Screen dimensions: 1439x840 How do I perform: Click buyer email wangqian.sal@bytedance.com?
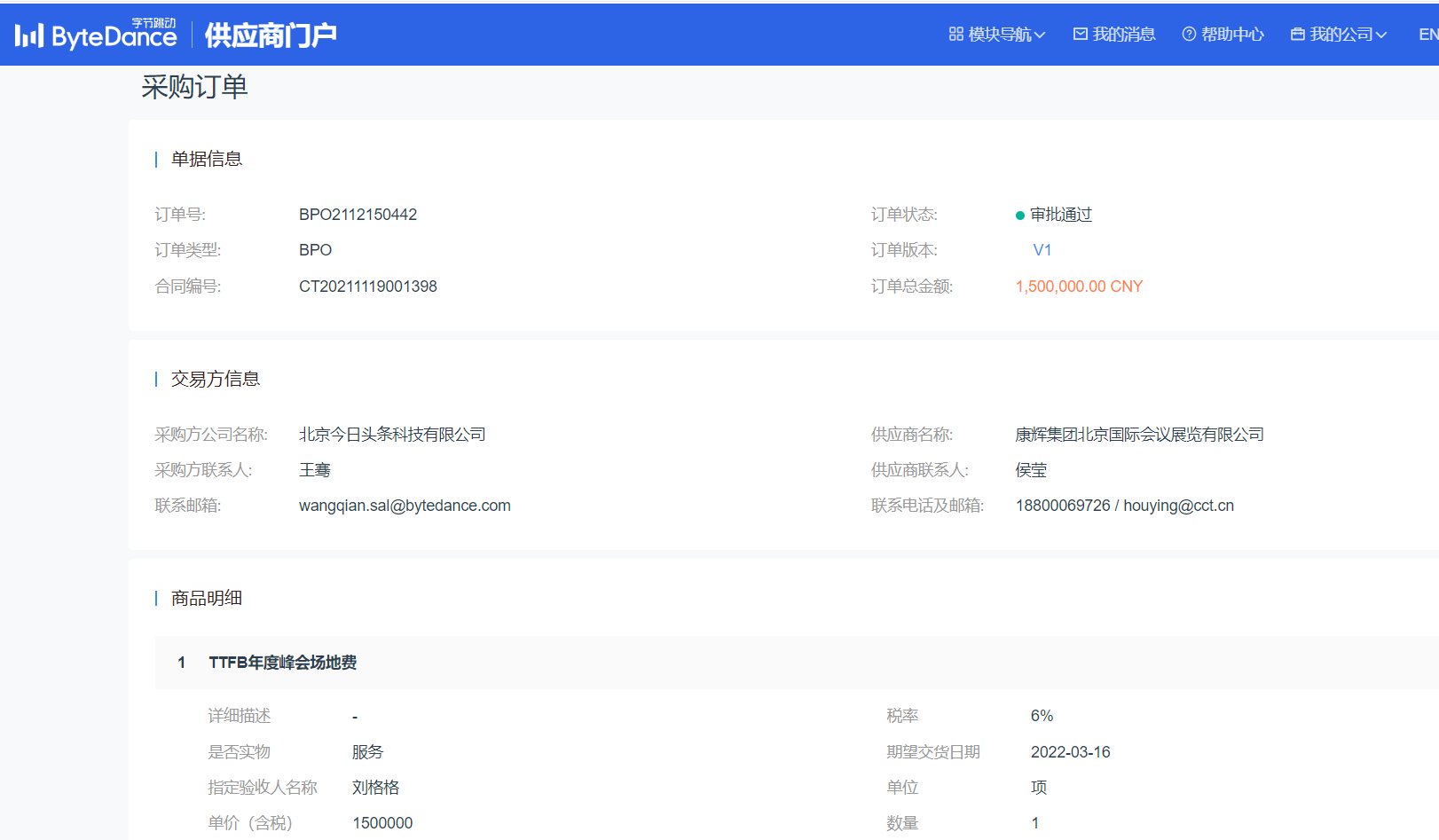(x=405, y=506)
